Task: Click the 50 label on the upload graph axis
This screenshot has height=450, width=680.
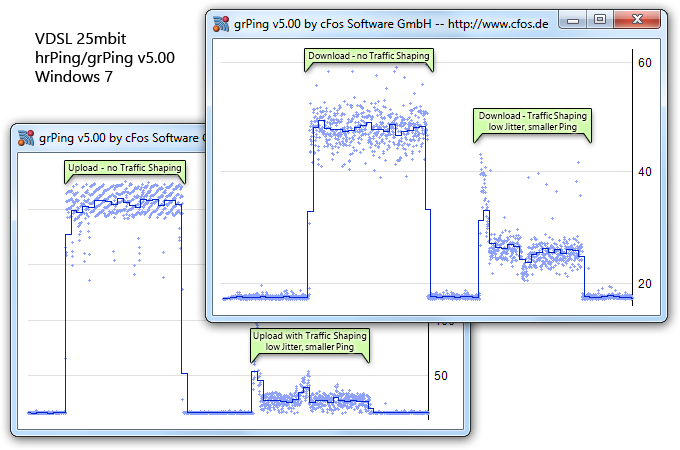Action: tap(441, 376)
